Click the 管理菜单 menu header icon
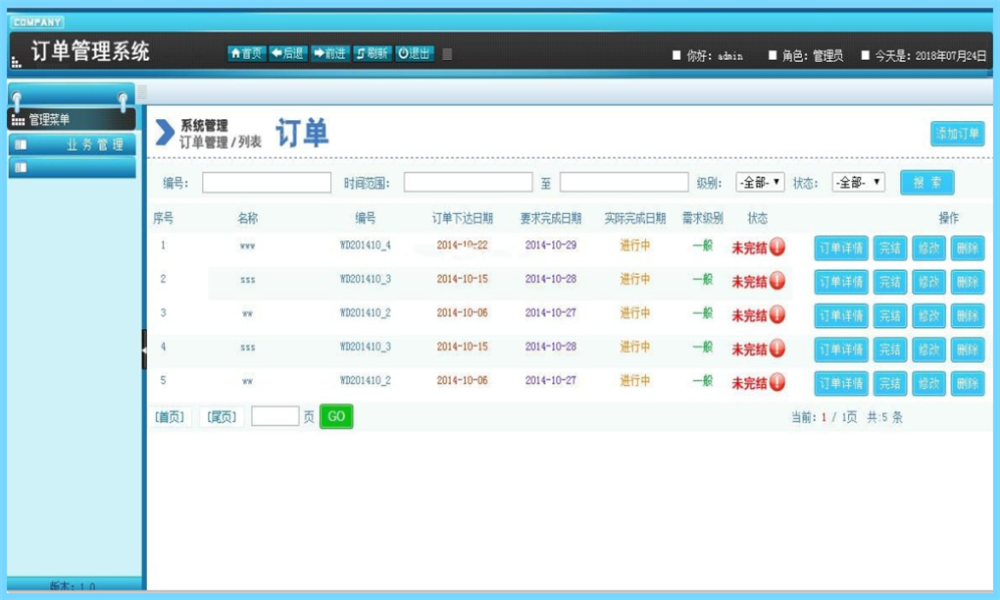Image resolution: width=1000 pixels, height=600 pixels. (18, 120)
